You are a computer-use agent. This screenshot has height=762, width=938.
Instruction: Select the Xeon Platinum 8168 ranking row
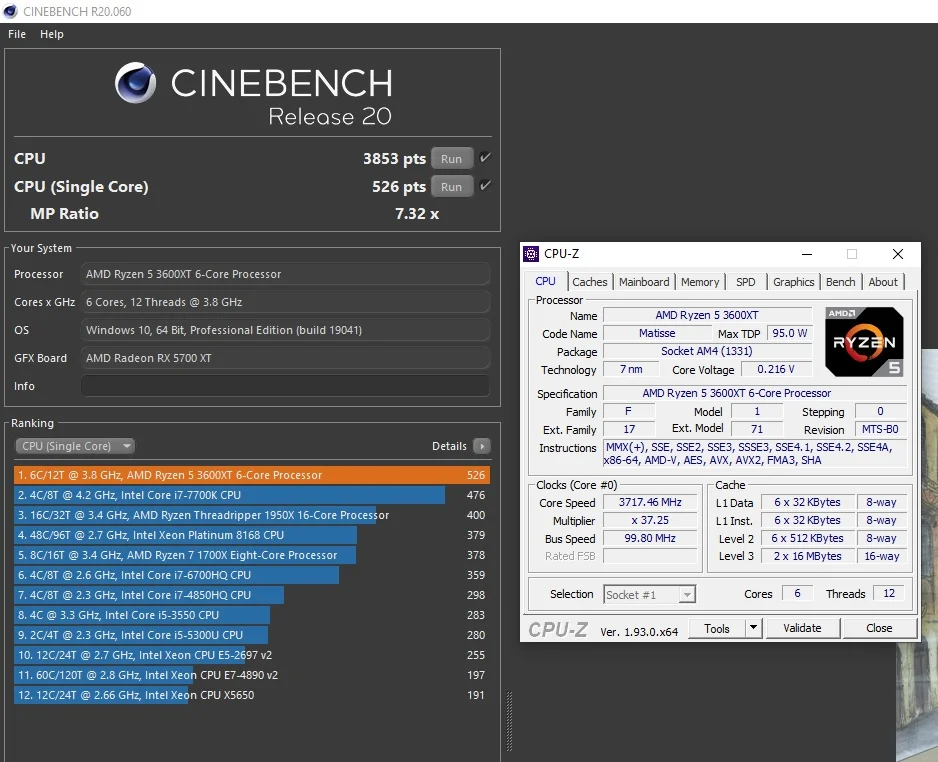(252, 535)
